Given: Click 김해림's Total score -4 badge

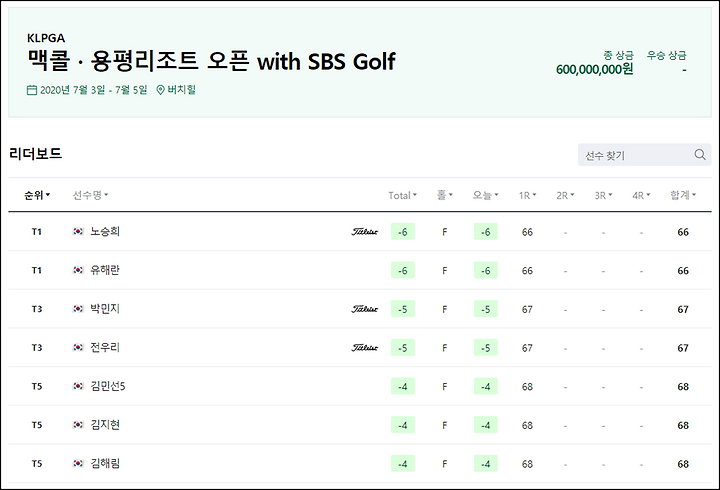Looking at the screenshot, I should 403,464.
